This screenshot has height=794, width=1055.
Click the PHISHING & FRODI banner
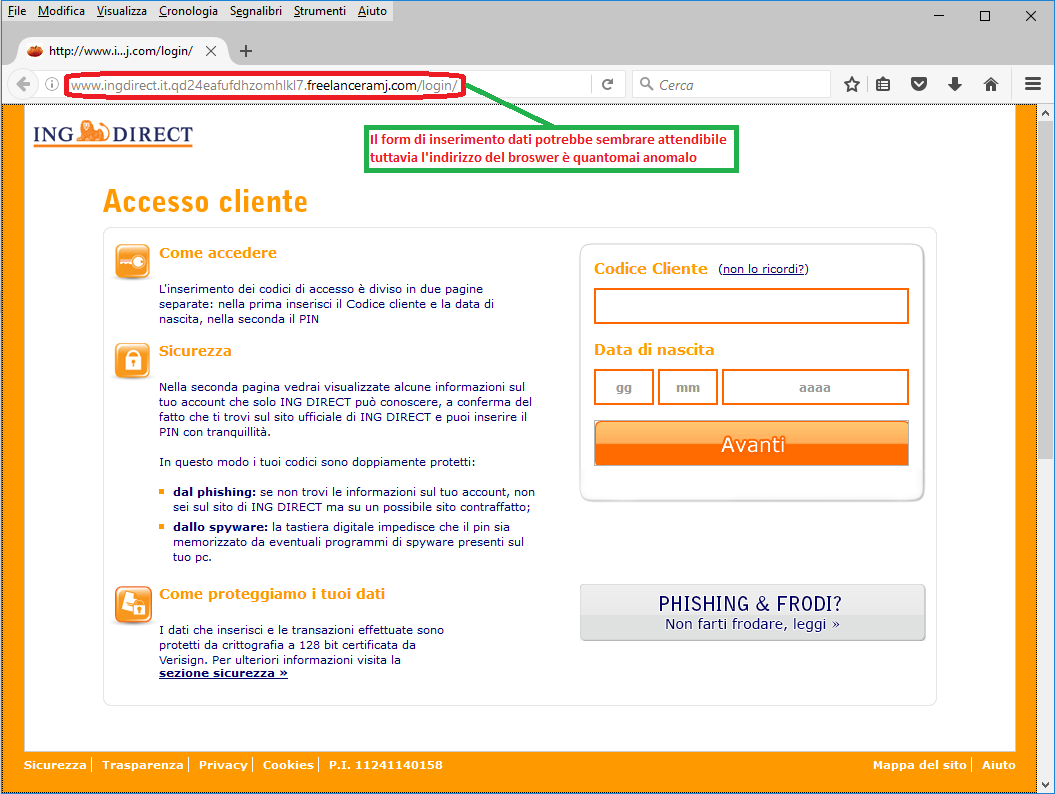(752, 612)
